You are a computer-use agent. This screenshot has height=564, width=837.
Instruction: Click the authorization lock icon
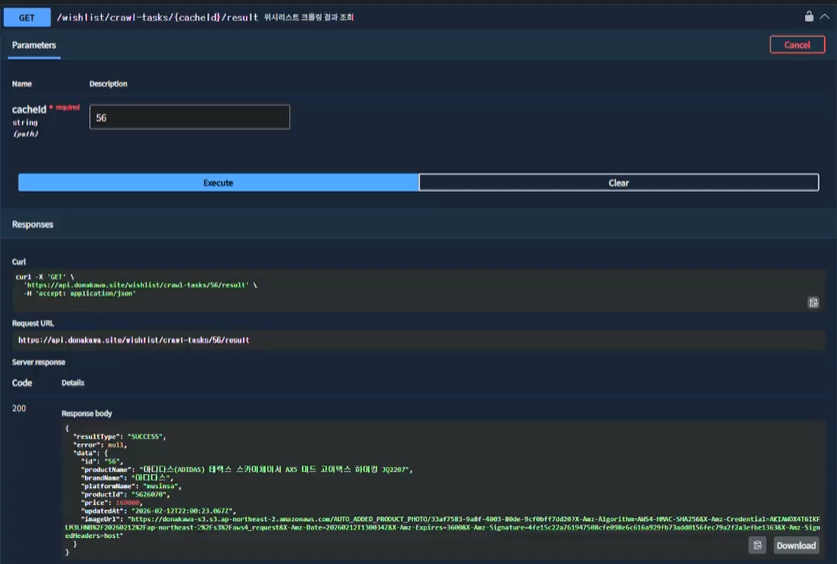[809, 17]
